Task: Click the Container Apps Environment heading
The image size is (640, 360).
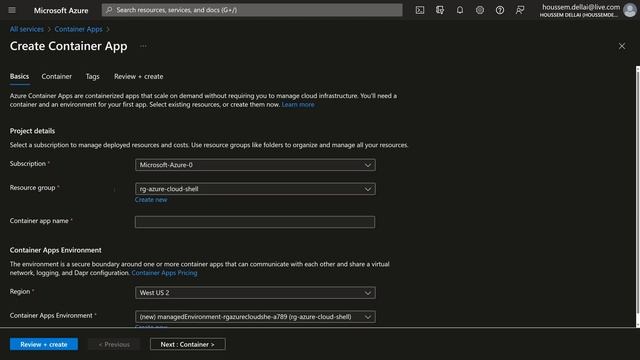Action: pyautogui.click(x=56, y=250)
